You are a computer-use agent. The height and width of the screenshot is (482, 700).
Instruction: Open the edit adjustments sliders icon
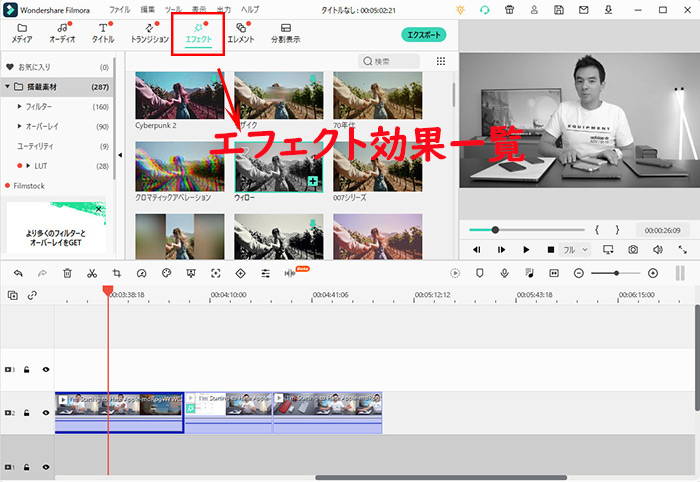[x=266, y=273]
